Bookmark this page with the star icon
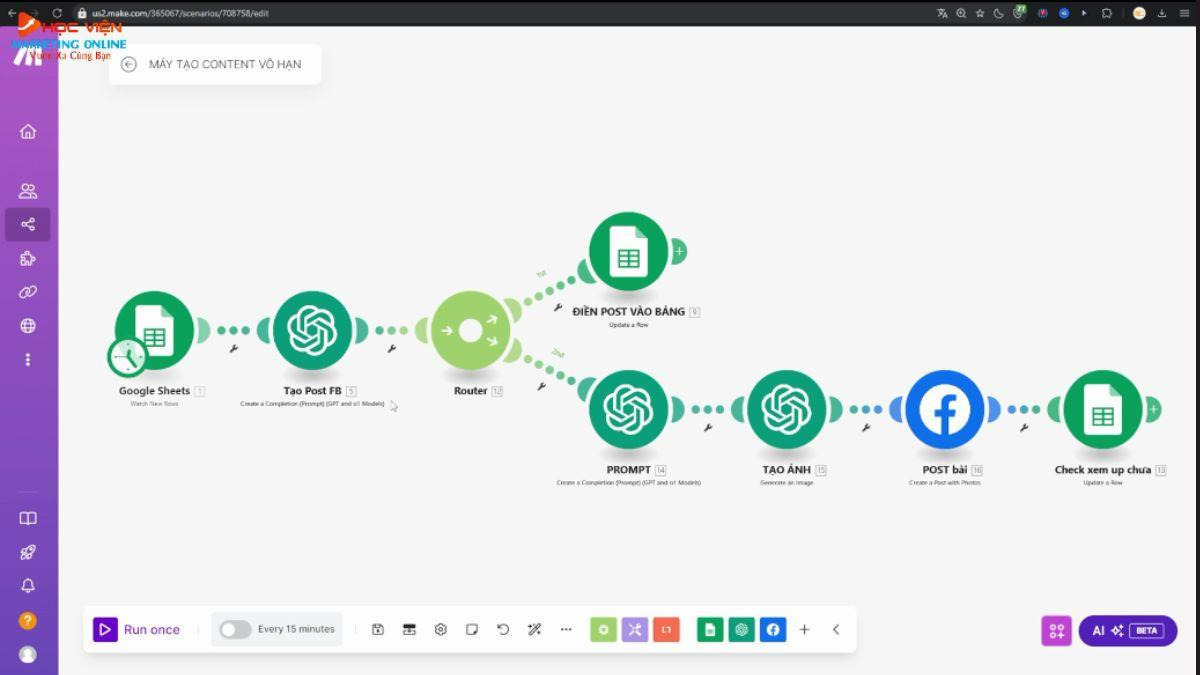The height and width of the screenshot is (675, 1200). click(980, 13)
